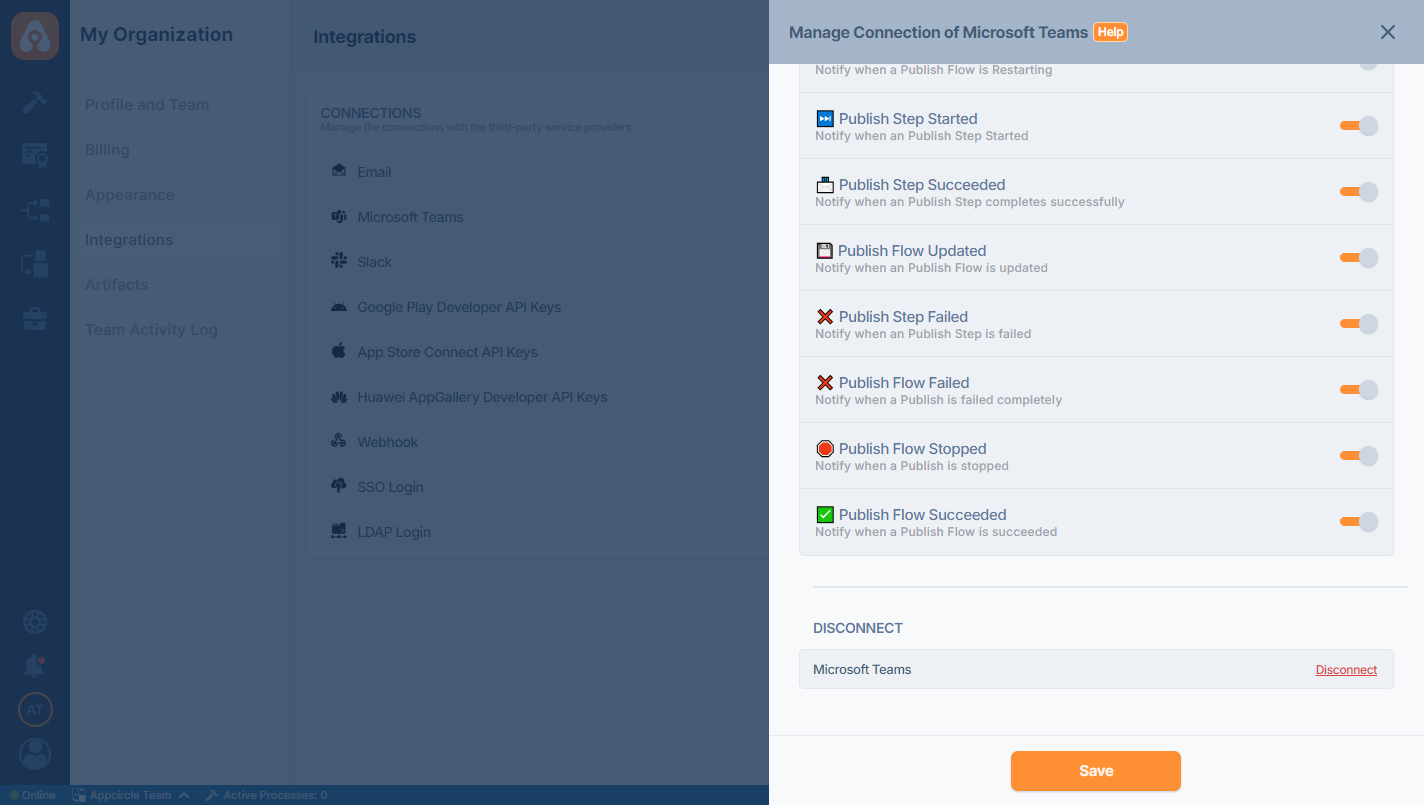Screen dimensions: 1424x805
Task: Click the App Store Connect apple icon
Action: (339, 351)
